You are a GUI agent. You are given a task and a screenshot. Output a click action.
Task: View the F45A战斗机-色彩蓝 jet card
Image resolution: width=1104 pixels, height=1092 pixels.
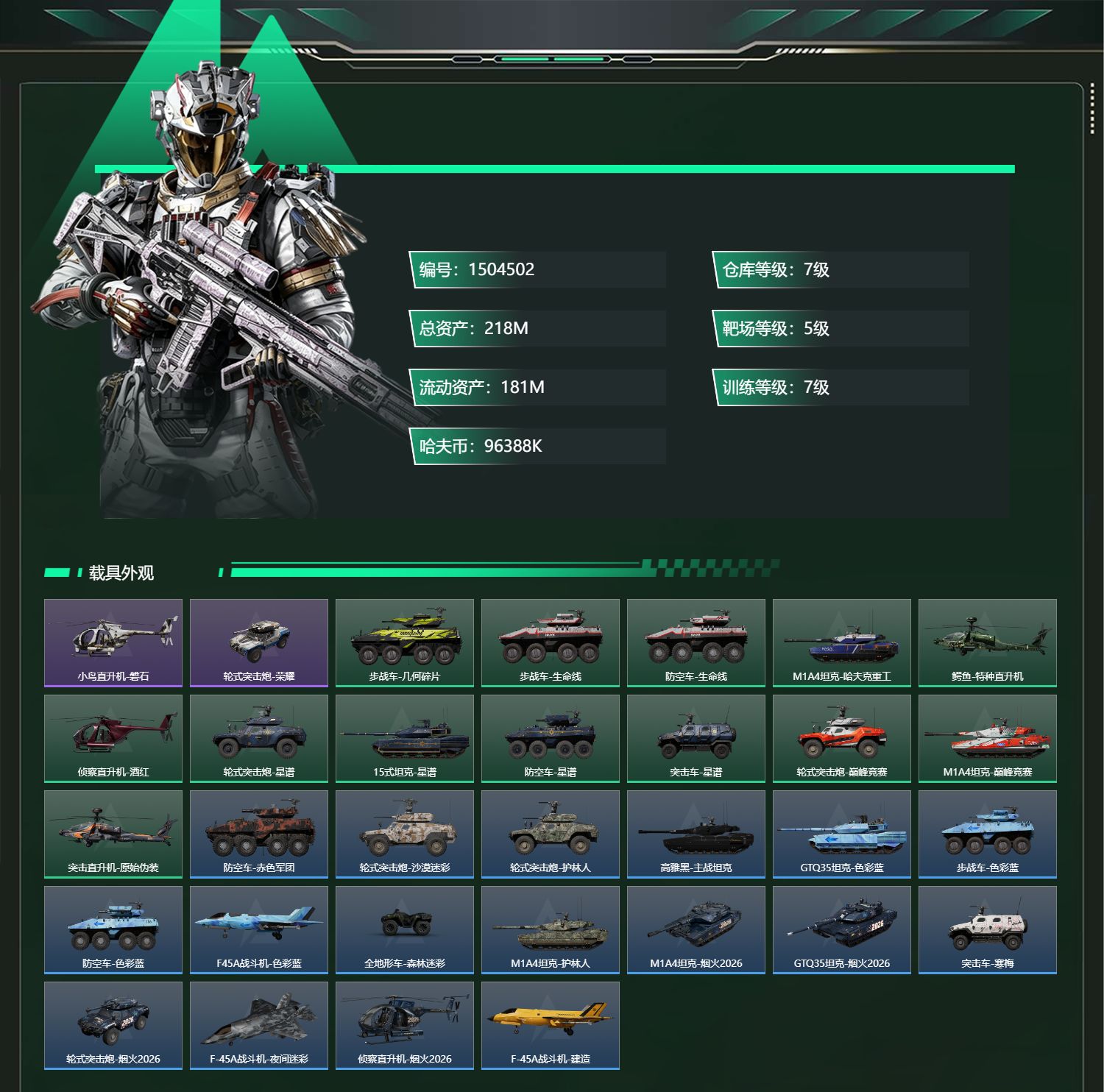[259, 930]
